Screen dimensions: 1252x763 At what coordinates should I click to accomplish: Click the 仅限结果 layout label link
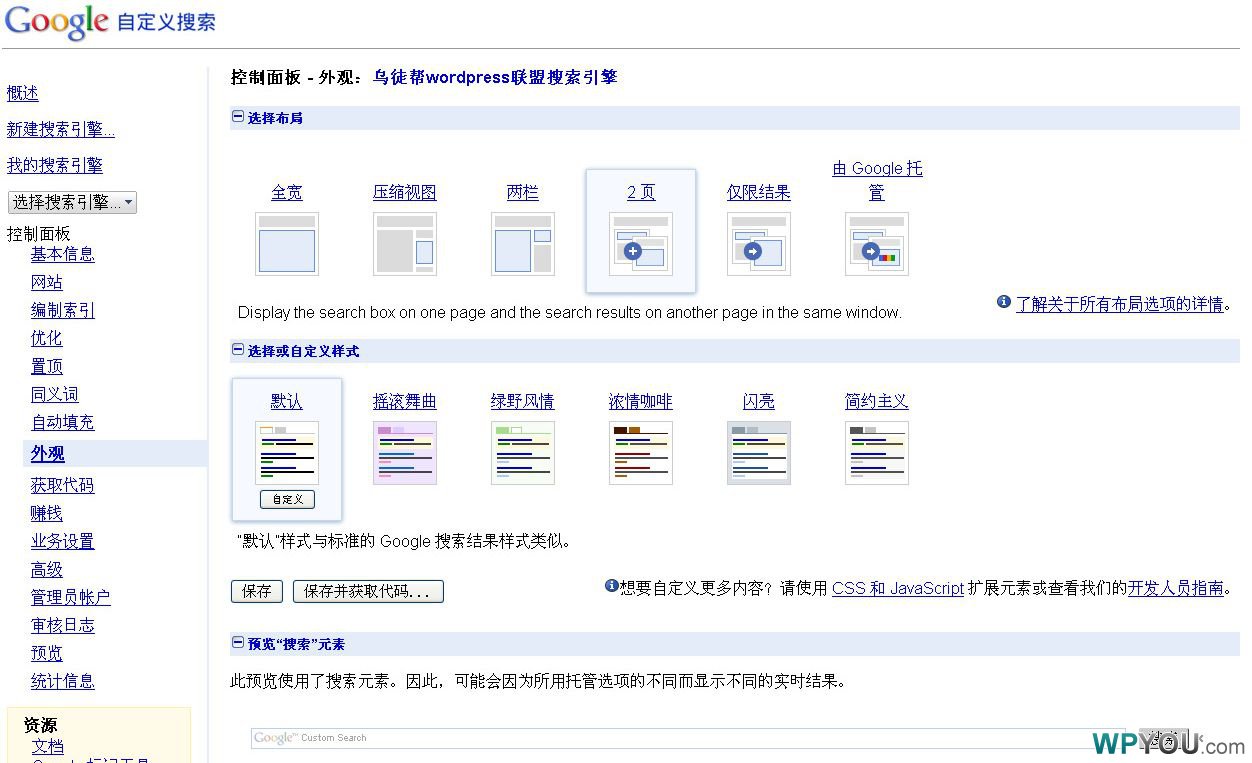(x=759, y=192)
